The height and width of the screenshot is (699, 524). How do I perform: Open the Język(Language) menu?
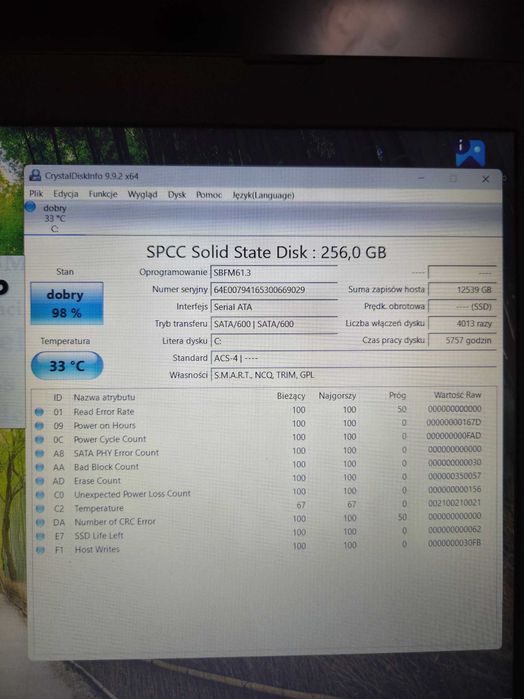pyautogui.click(x=263, y=195)
